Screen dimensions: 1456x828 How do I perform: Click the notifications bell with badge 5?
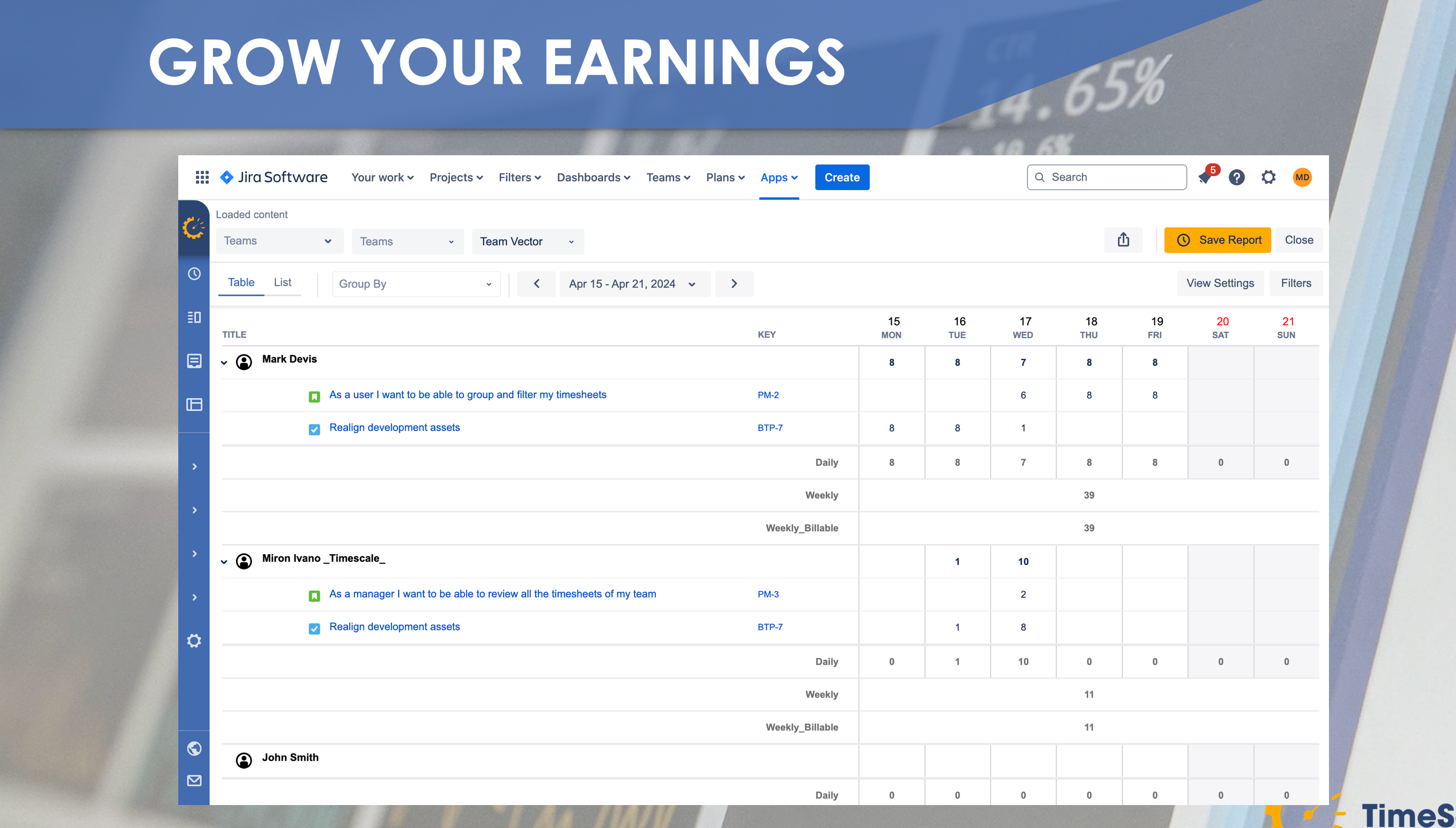click(1205, 178)
